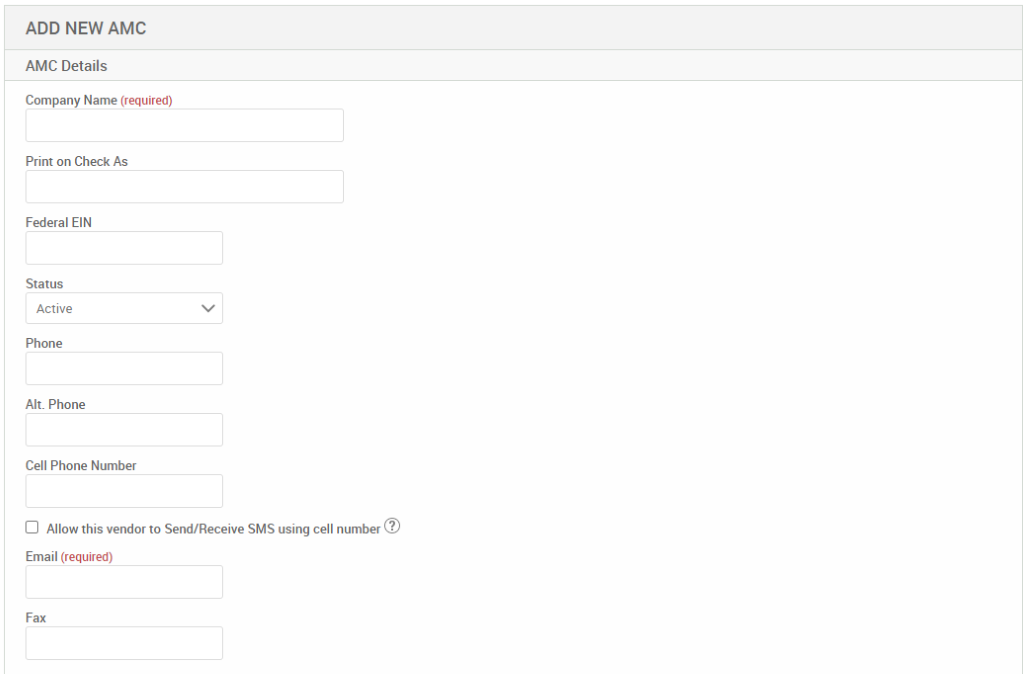Screen dimensions: 1024x674
Task: Place cursor in the Email field
Action: [x=124, y=582]
